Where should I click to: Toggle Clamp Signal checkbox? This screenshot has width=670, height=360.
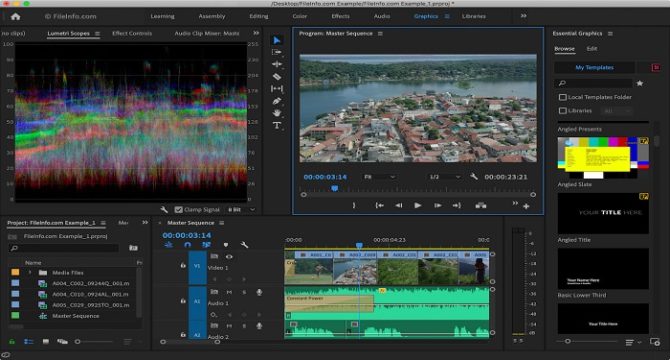coord(179,210)
